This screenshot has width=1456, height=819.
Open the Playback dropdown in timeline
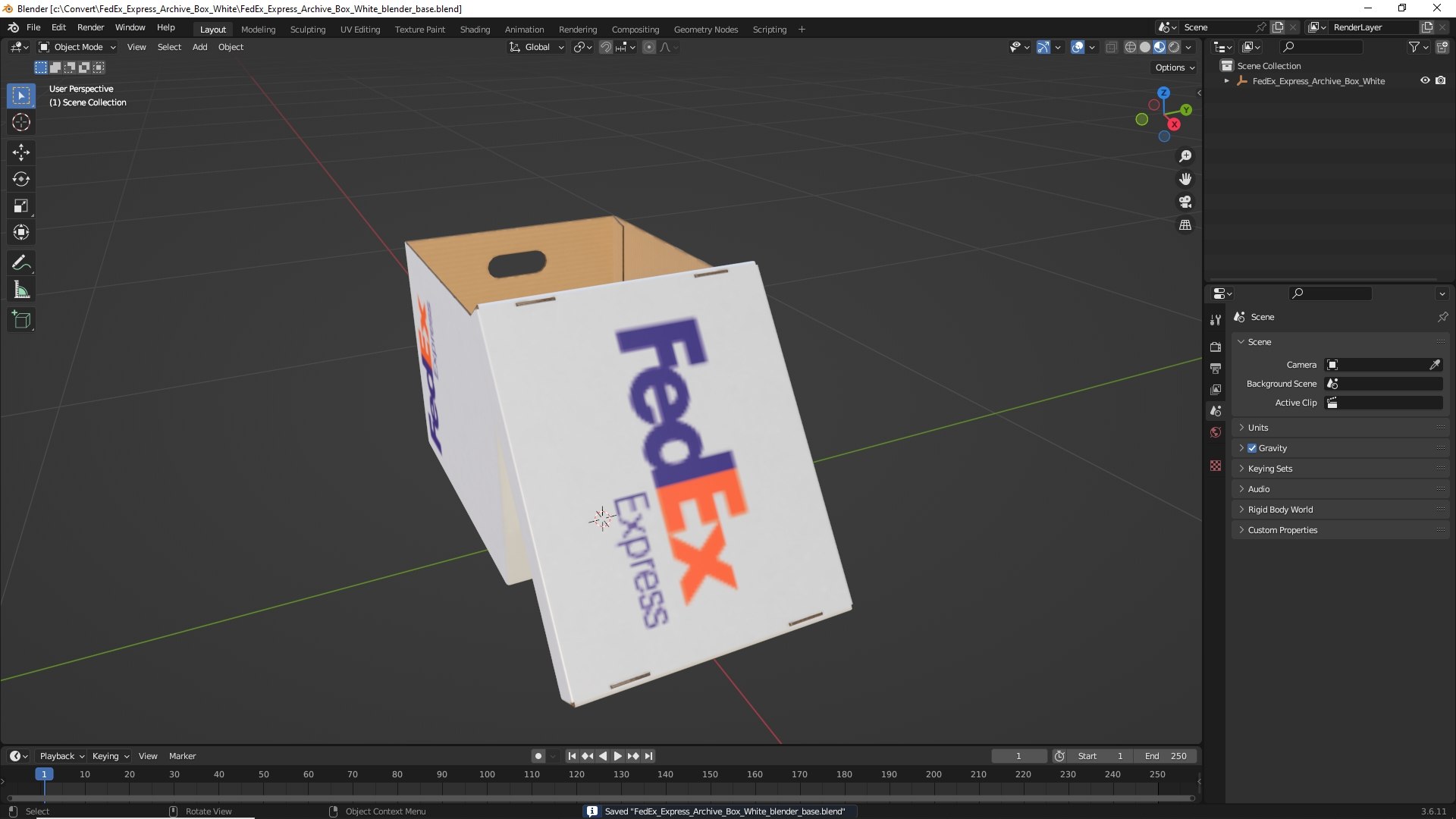pos(61,756)
